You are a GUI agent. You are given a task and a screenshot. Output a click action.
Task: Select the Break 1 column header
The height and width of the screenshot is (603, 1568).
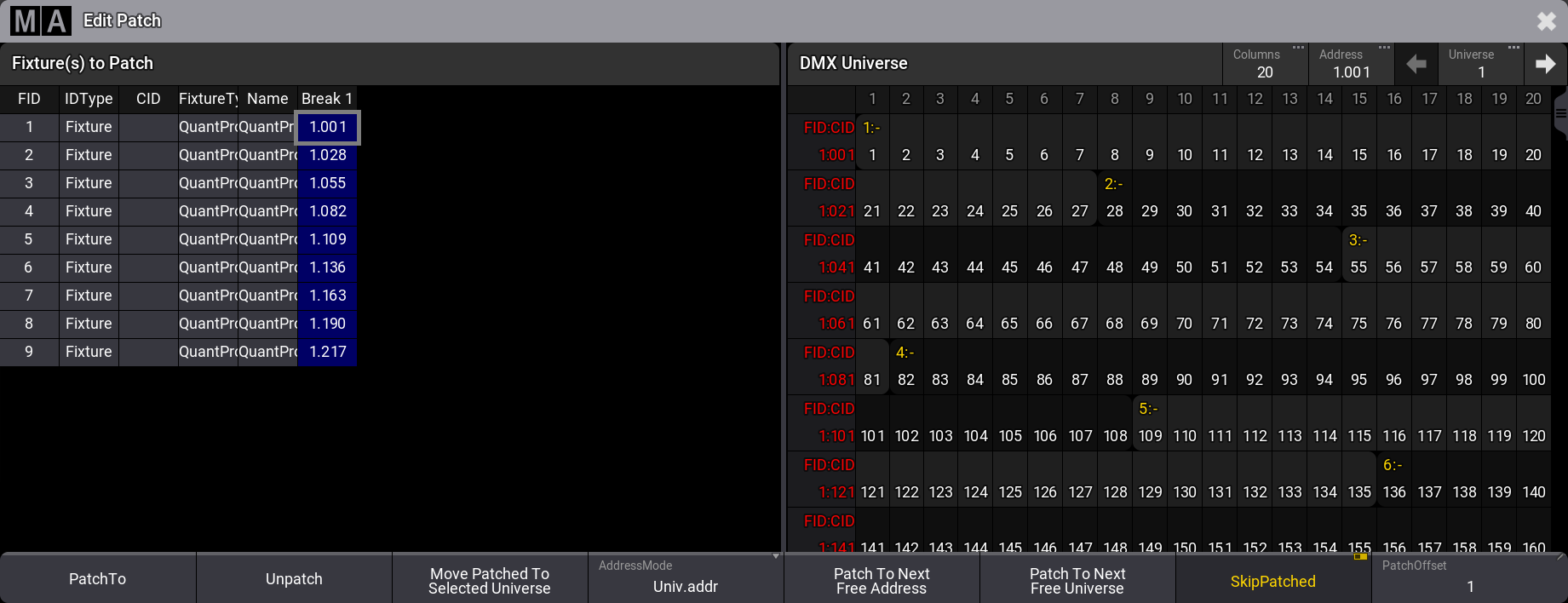coord(326,99)
